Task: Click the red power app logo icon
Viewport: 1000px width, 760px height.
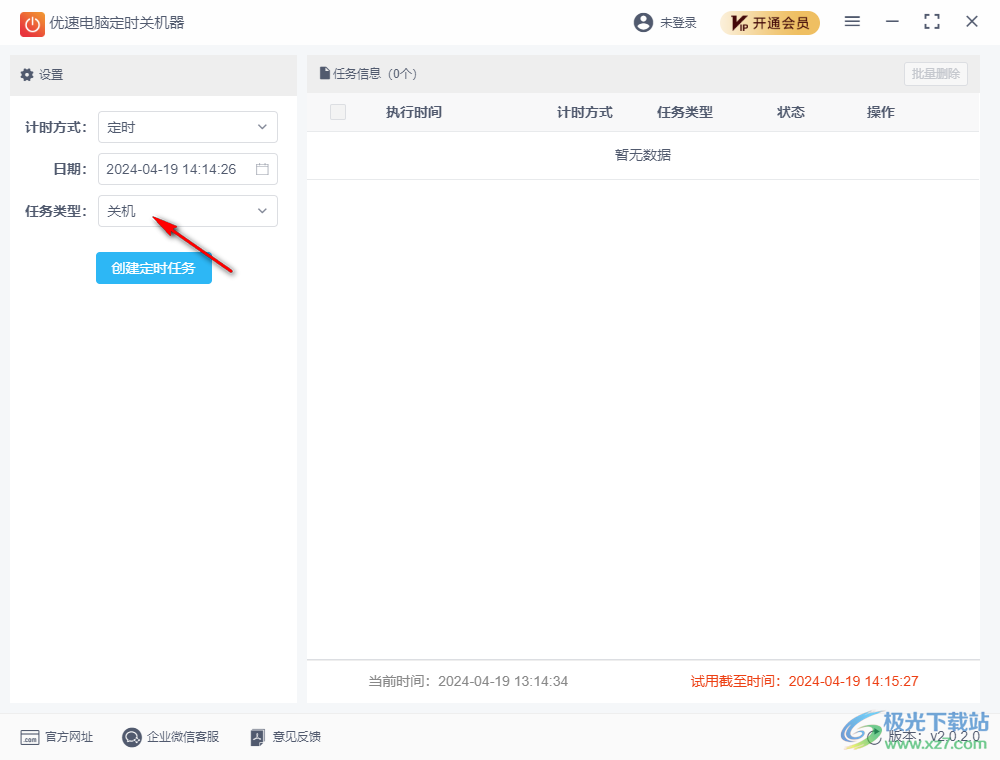Action: 32,23
